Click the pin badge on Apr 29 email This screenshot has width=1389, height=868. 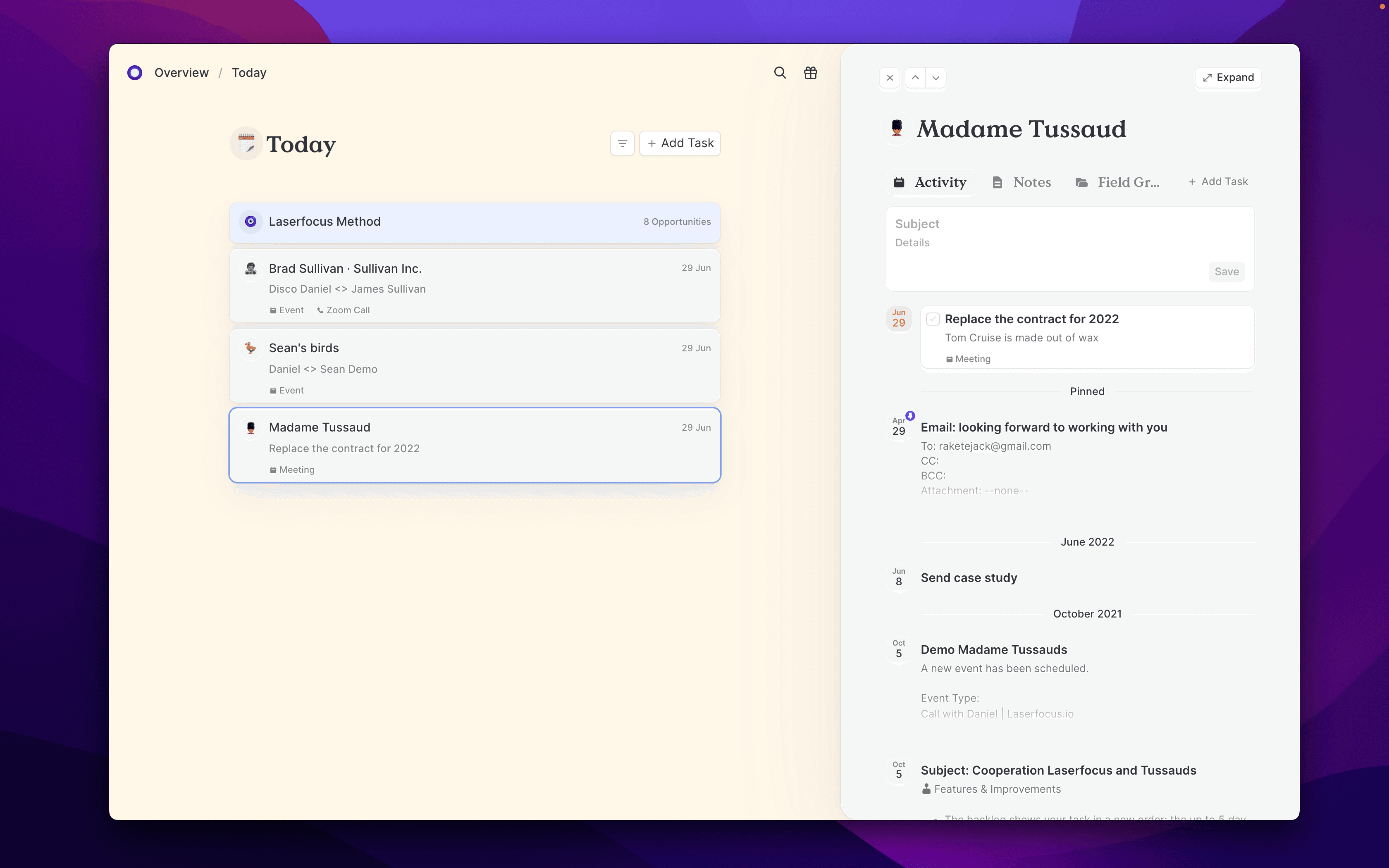point(910,416)
